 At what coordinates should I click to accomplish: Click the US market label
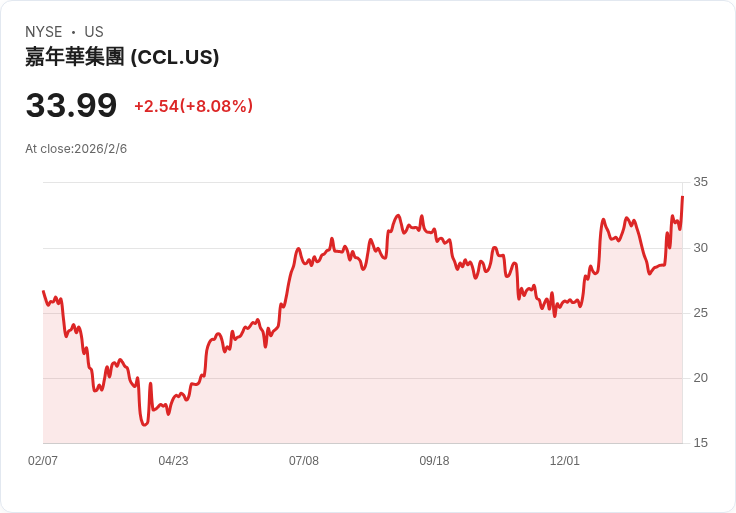pyautogui.click(x=94, y=32)
